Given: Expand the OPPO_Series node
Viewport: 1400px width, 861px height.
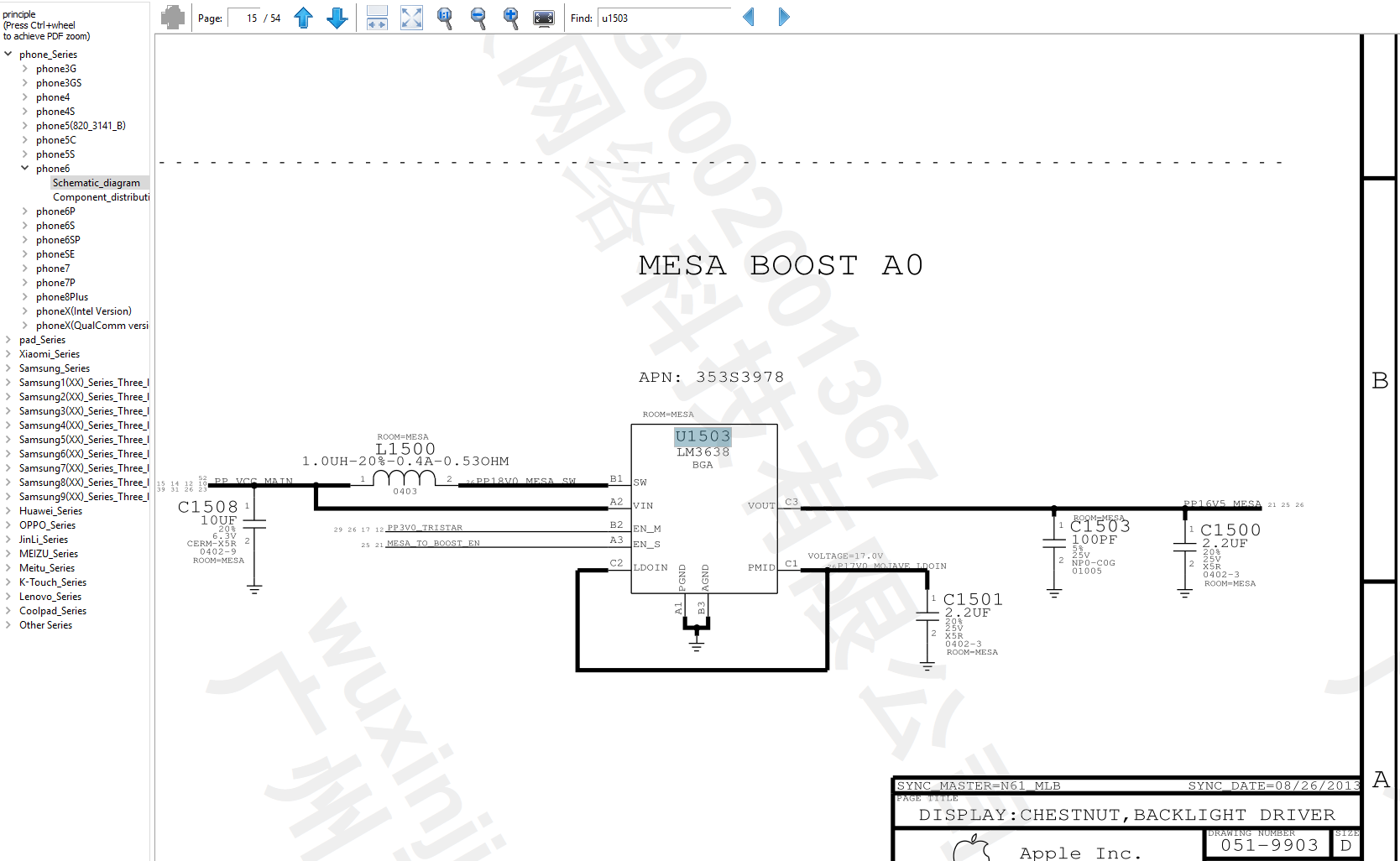Looking at the screenshot, I should 8,525.
